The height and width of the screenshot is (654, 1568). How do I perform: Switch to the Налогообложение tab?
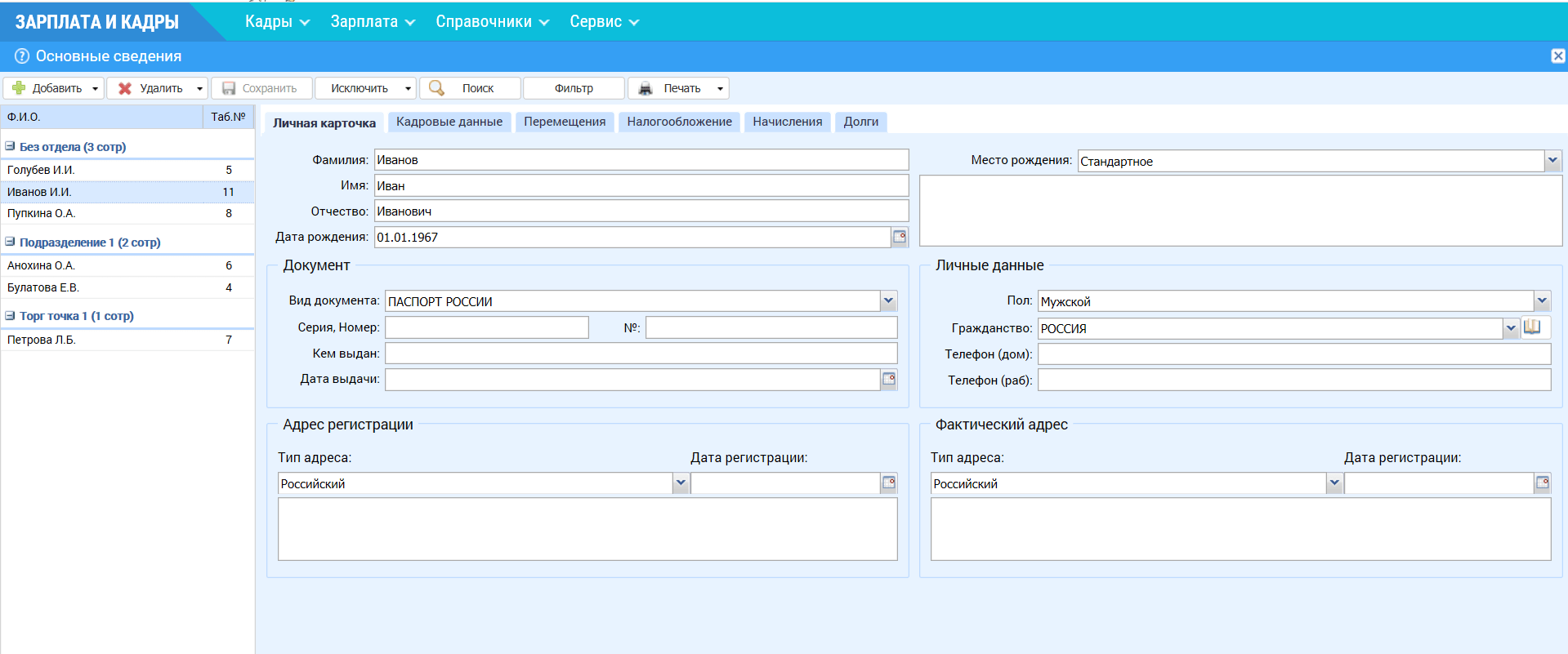[x=679, y=122]
